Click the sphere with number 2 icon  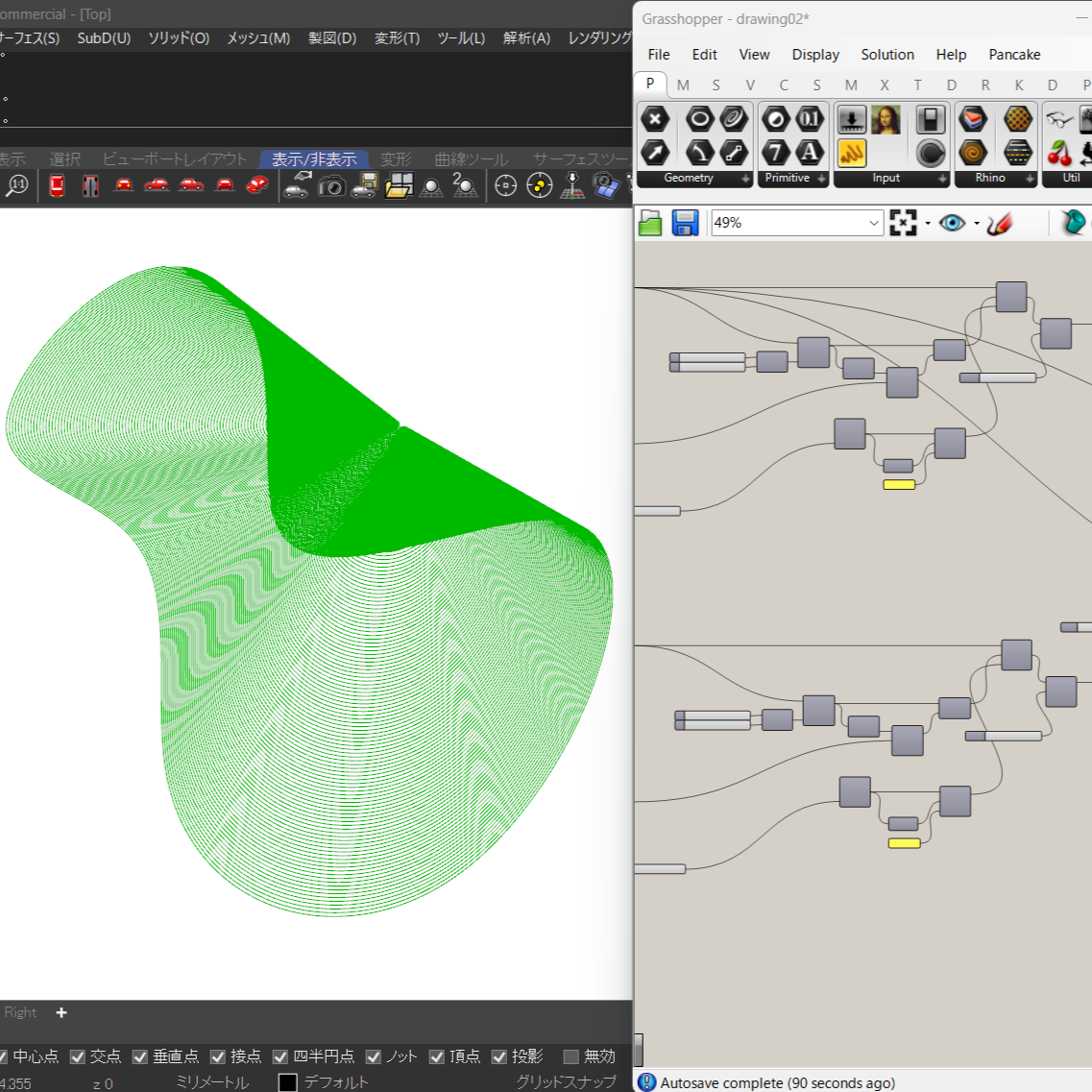point(464,186)
